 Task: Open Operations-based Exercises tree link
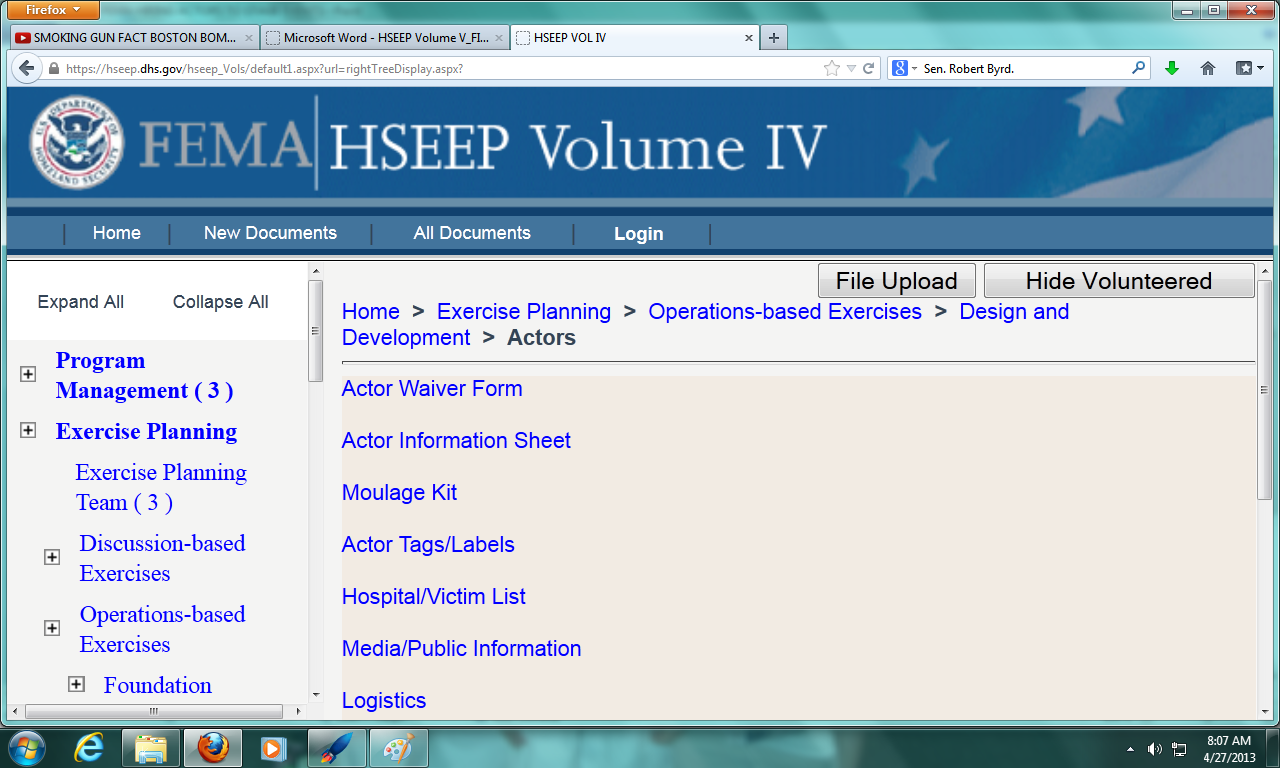pyautogui.click(x=162, y=629)
